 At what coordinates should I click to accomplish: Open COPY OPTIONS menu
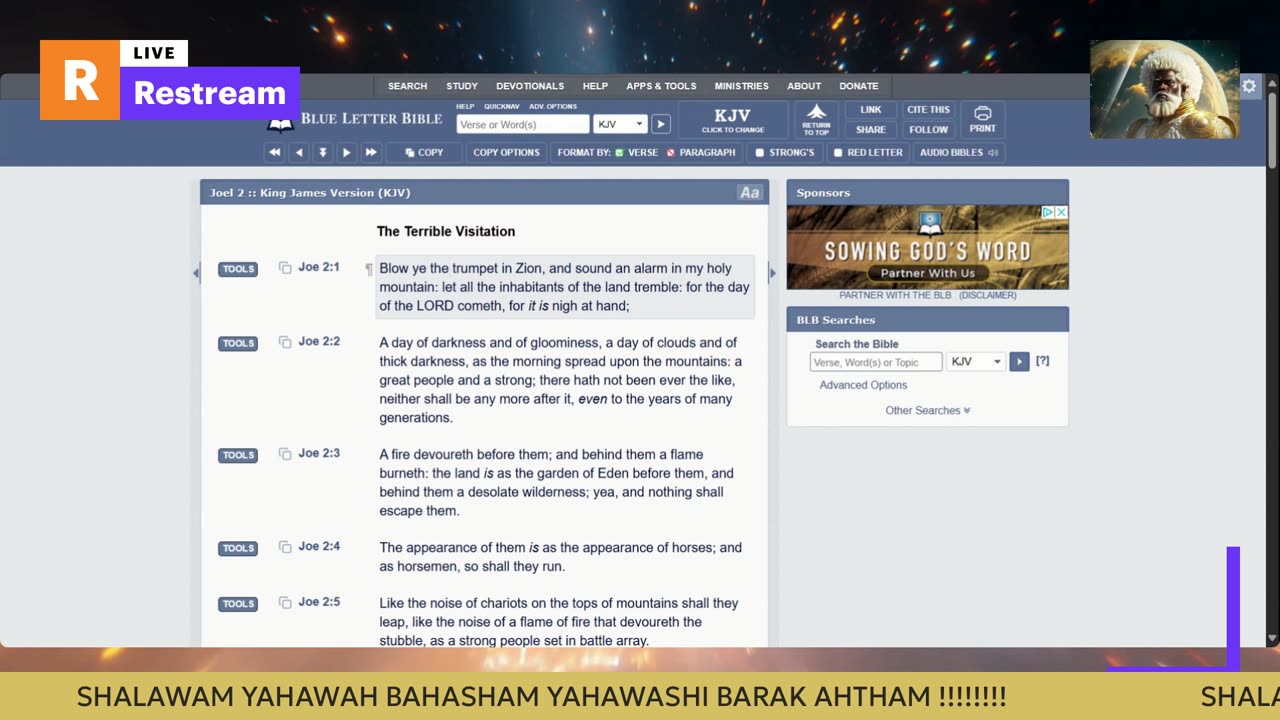click(x=506, y=153)
